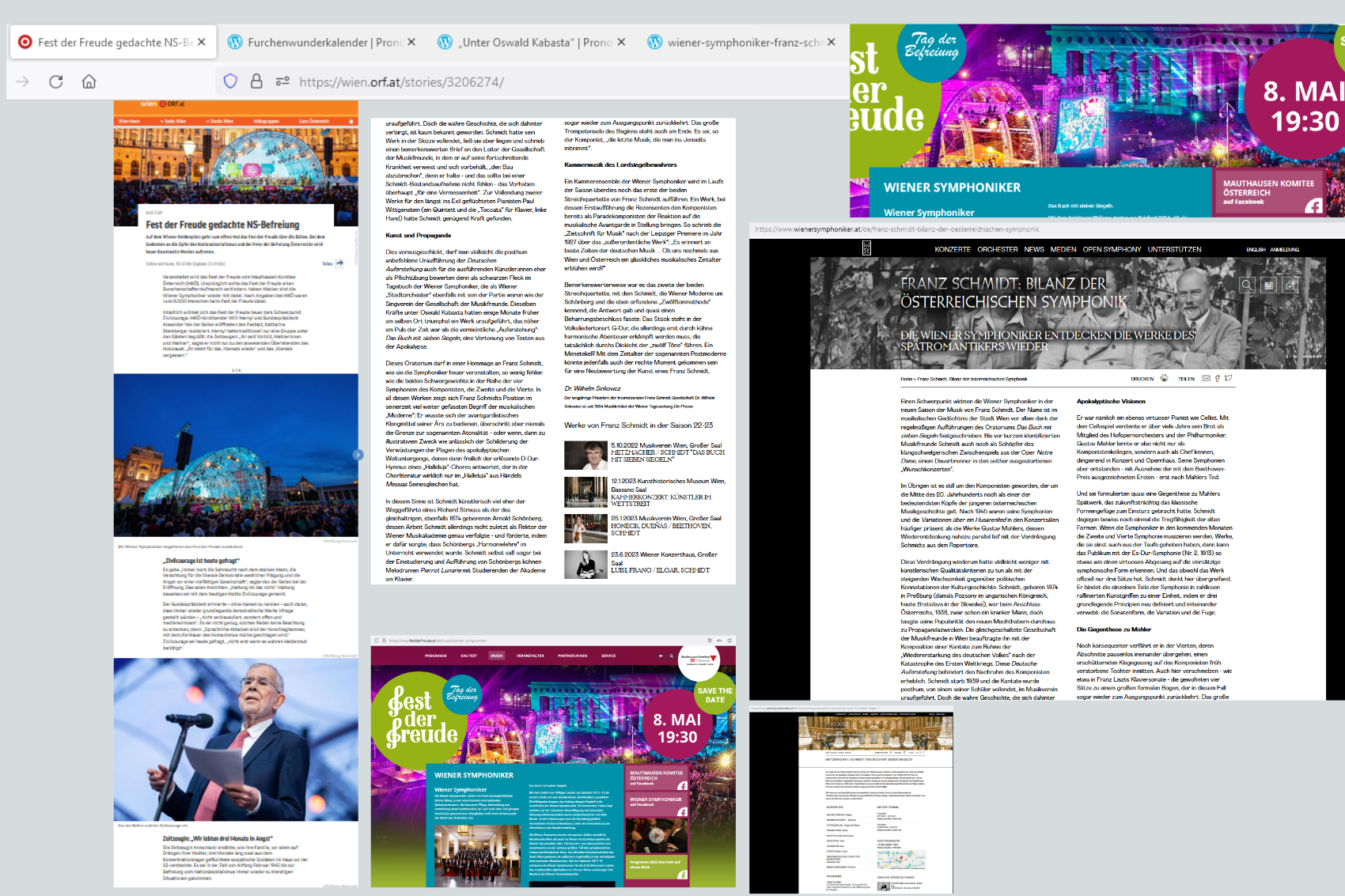Image resolution: width=1345 pixels, height=896 pixels.
Task: Play the video thumbnail on Fest der Freude page
Action: click(656, 836)
